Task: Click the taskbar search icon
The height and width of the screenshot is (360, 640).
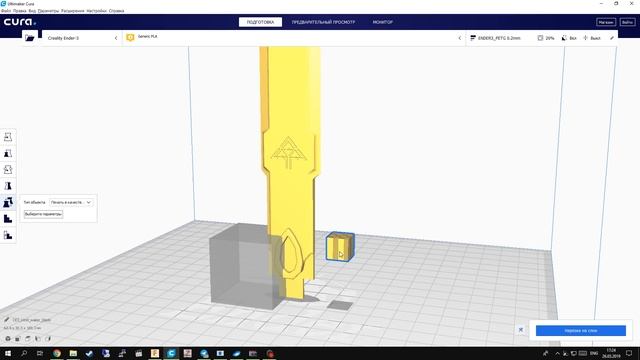Action: click(24, 353)
